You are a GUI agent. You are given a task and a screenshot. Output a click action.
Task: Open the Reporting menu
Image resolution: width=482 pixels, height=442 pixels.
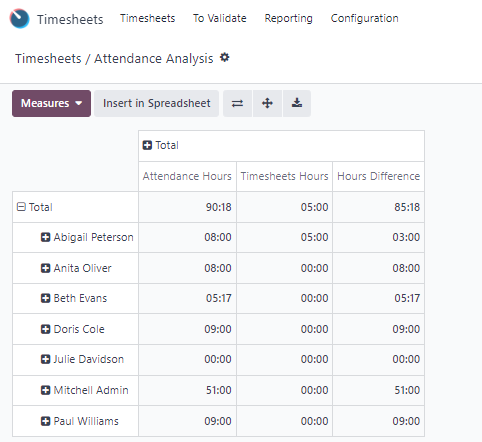[x=288, y=18]
